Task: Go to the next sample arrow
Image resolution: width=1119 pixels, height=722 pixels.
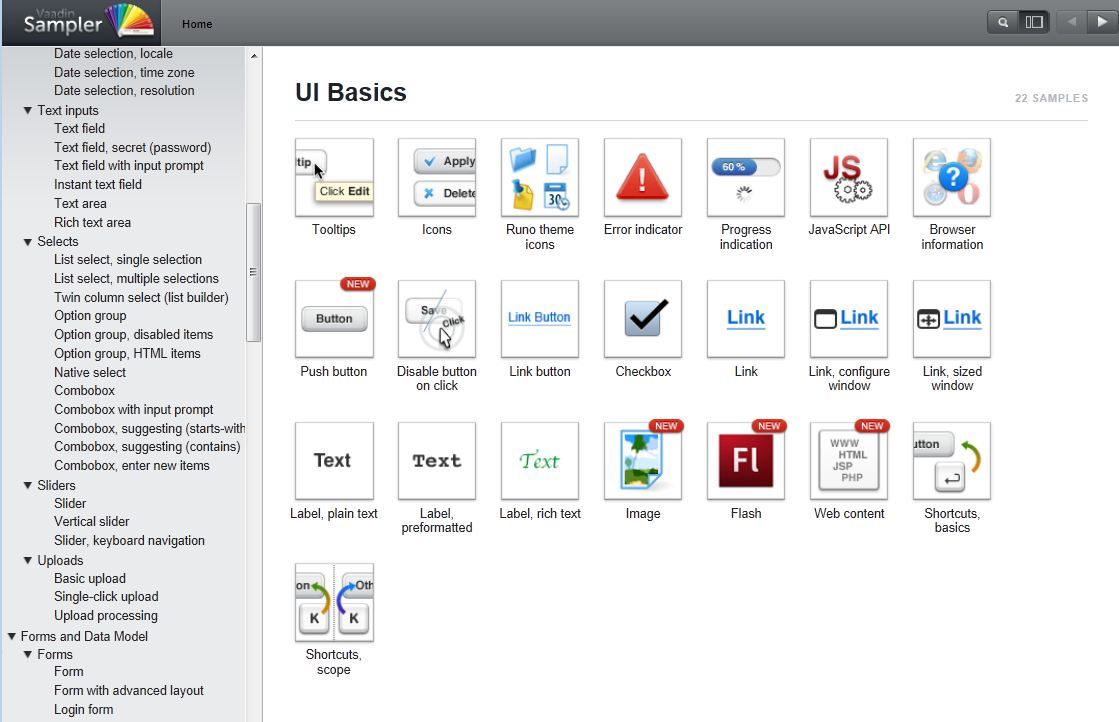Action: tap(1102, 22)
